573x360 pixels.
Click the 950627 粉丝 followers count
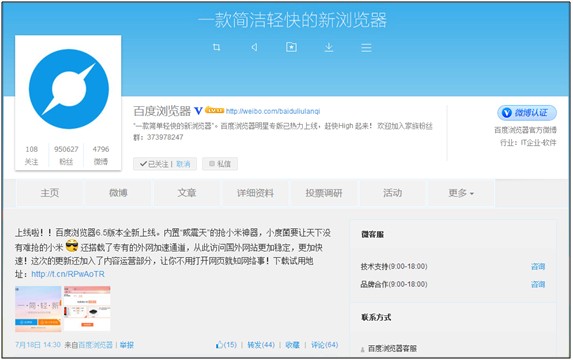pyautogui.click(x=66, y=155)
